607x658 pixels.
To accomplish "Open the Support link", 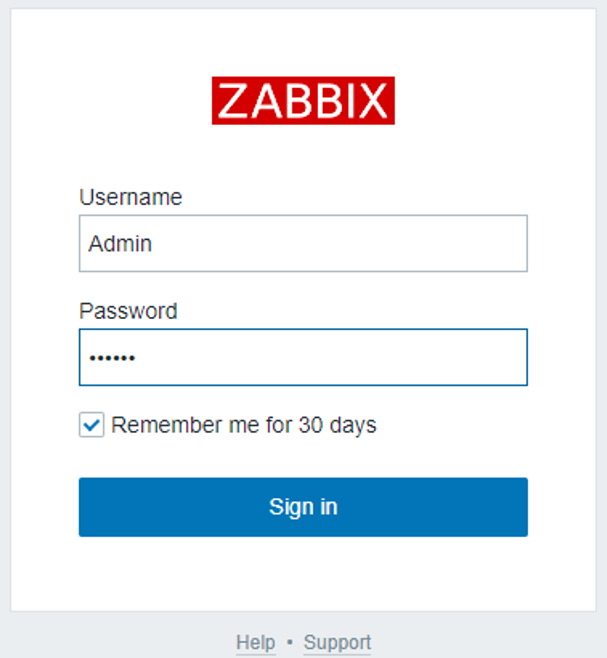I will (x=337, y=642).
